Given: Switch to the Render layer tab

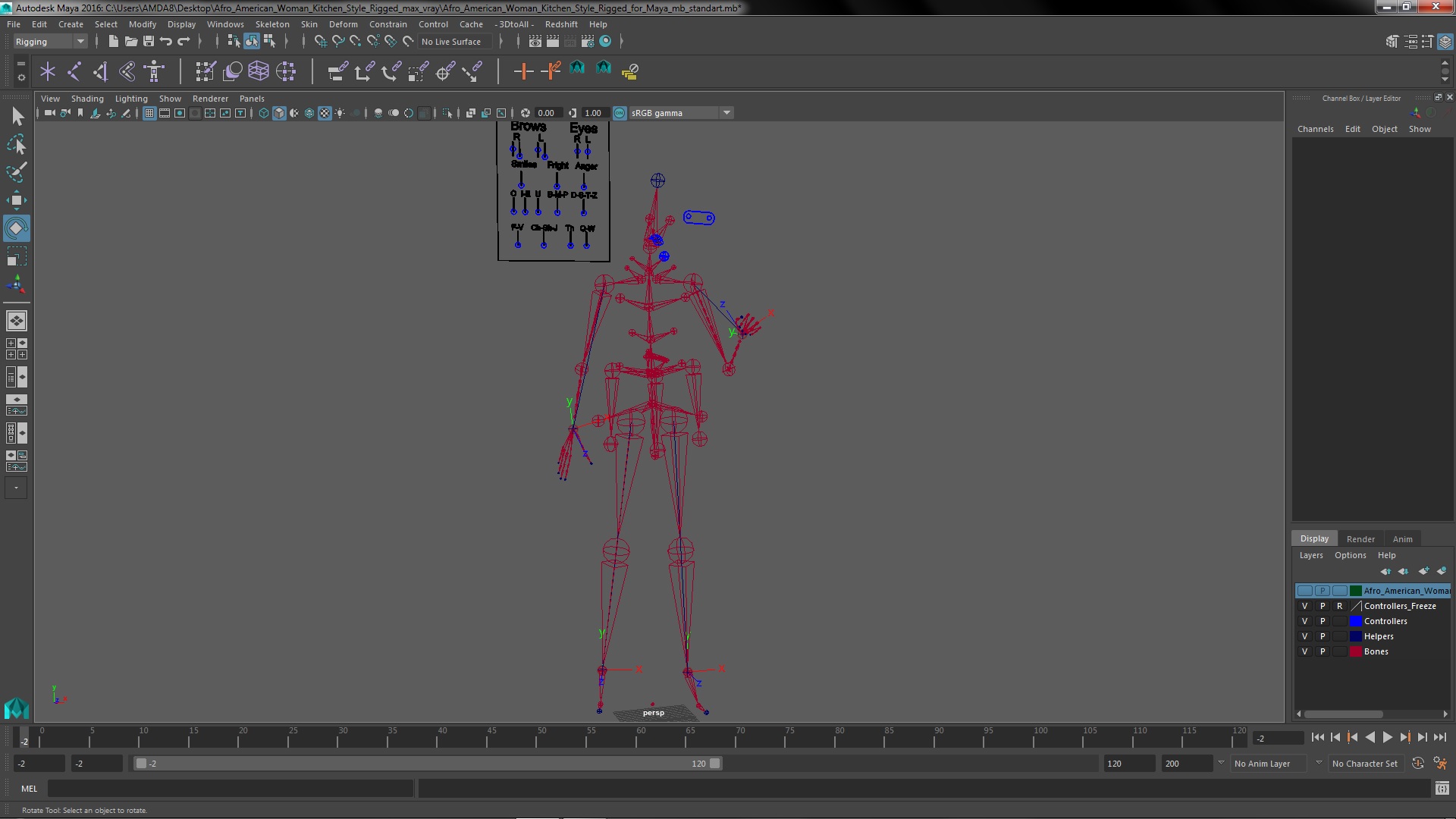Looking at the screenshot, I should (x=1360, y=539).
